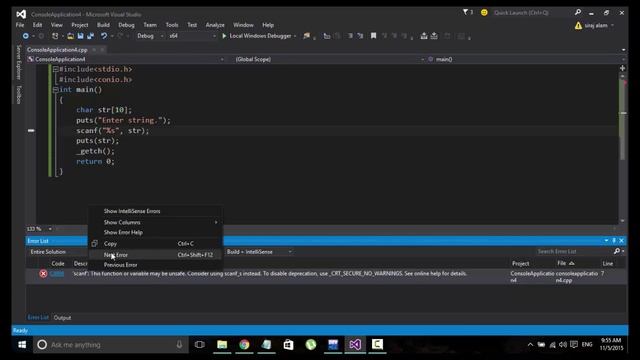Screen dimensions: 640x360
Task: Click the undo toolbar icon
Action: click(x=104, y=36)
